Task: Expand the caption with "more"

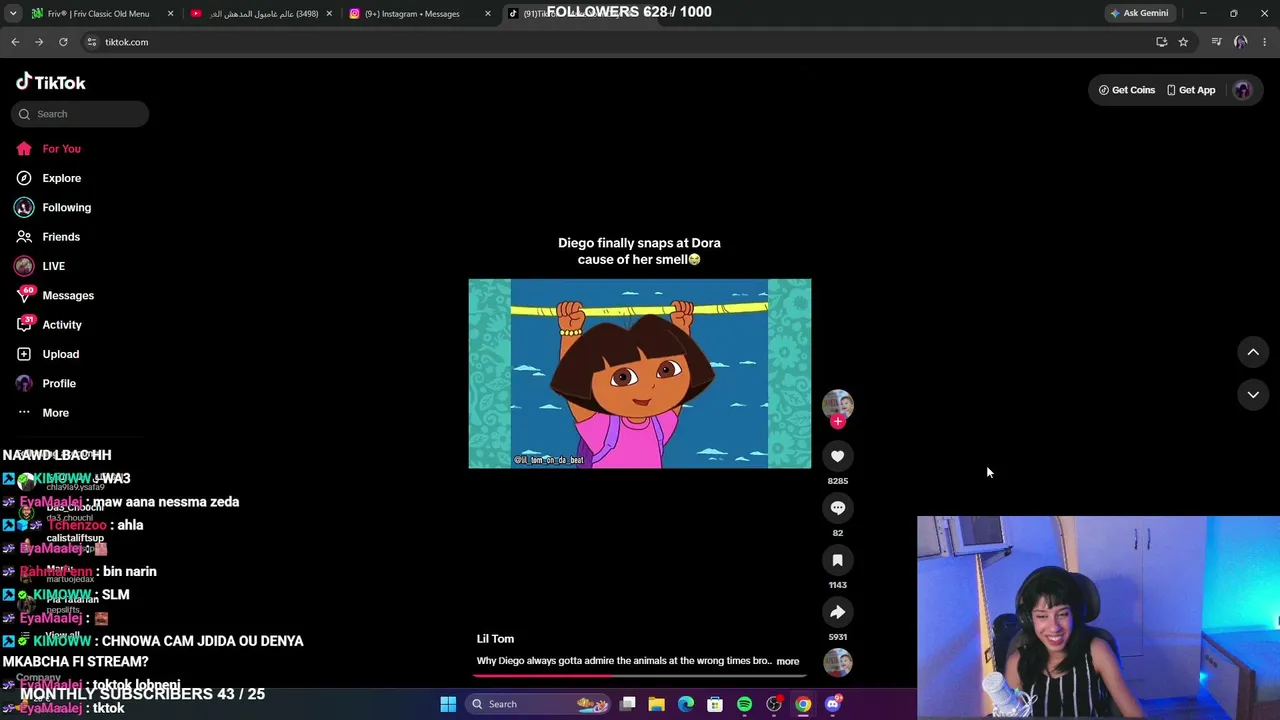Action: 788,661
